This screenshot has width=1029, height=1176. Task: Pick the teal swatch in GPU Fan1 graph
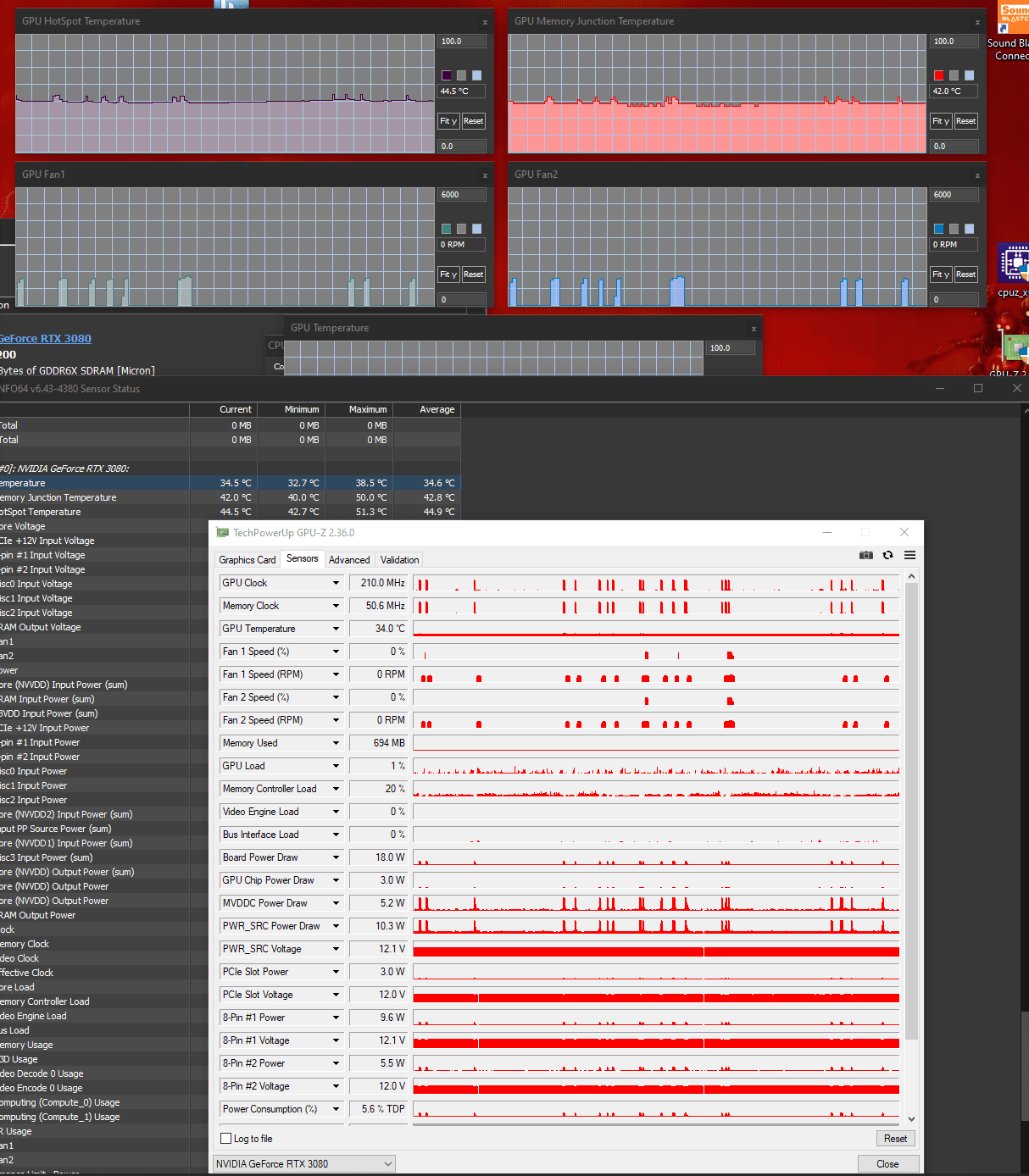click(447, 229)
